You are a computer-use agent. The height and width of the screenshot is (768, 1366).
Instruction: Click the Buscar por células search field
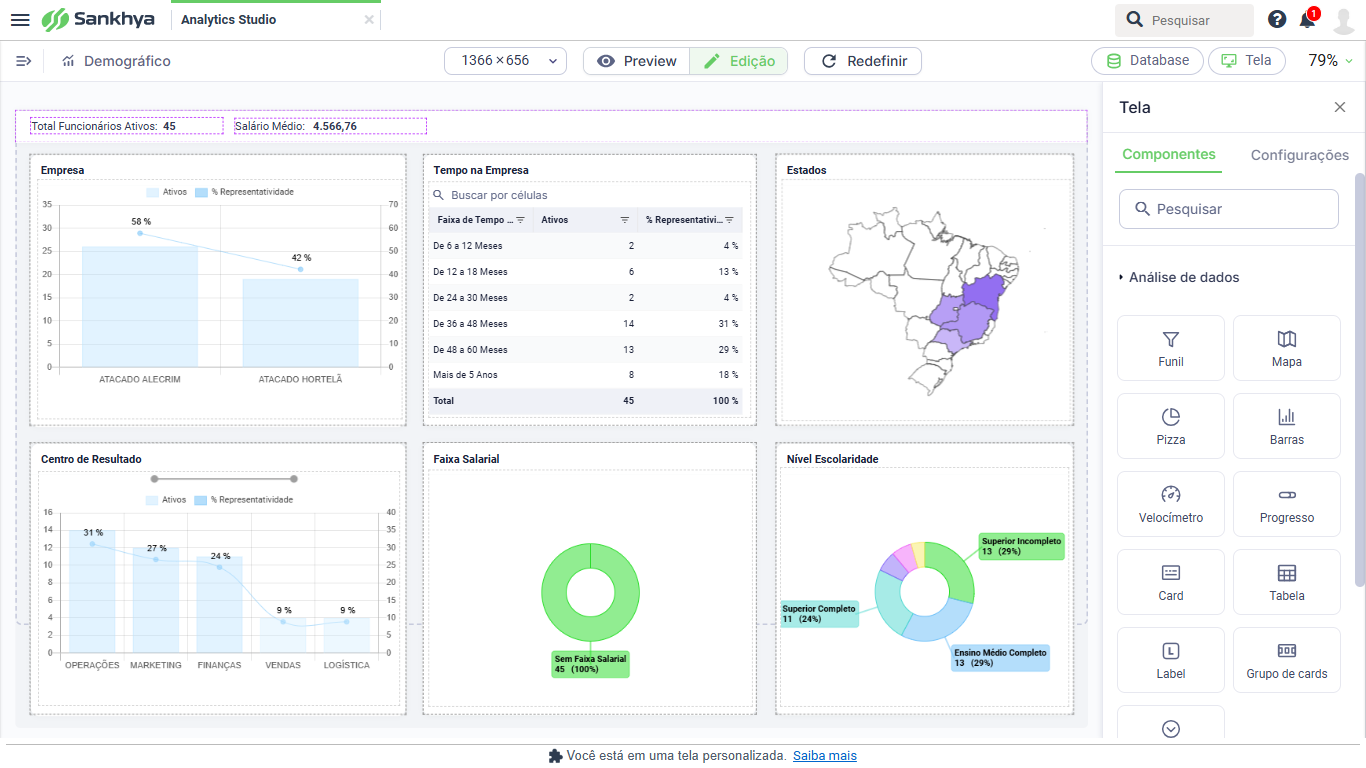tap(590, 195)
